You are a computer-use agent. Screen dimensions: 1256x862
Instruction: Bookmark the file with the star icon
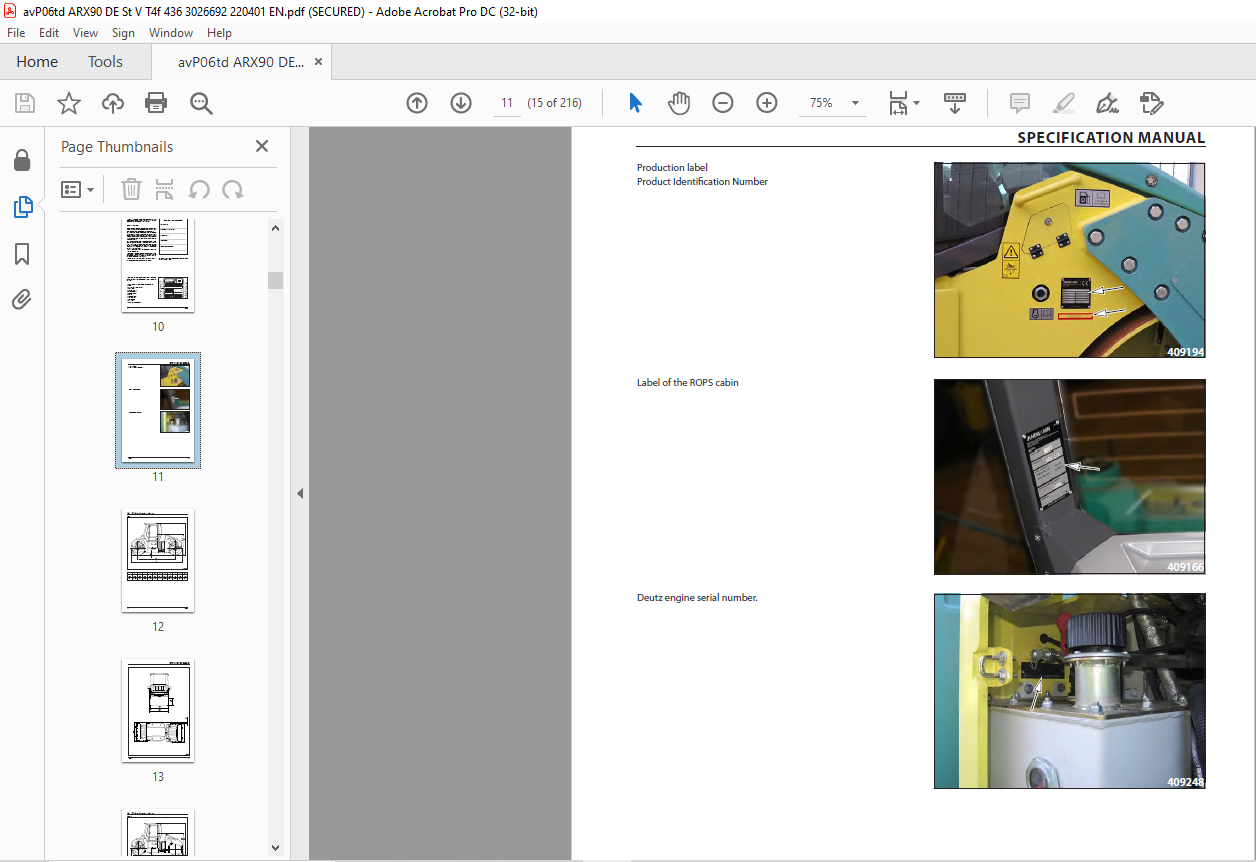coord(69,103)
